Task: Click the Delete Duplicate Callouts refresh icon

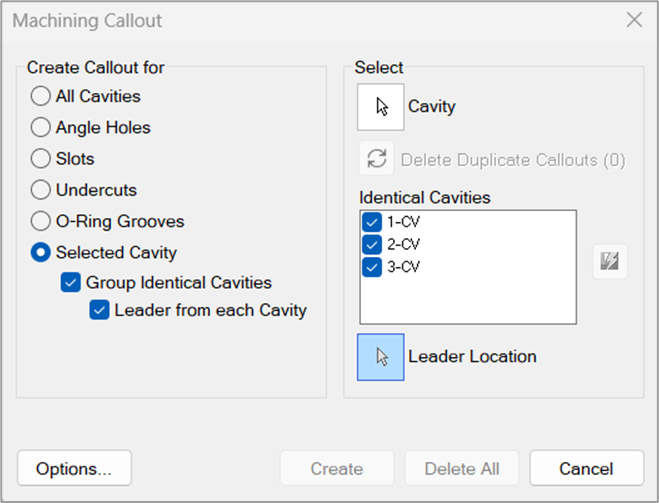Action: pyautogui.click(x=377, y=158)
